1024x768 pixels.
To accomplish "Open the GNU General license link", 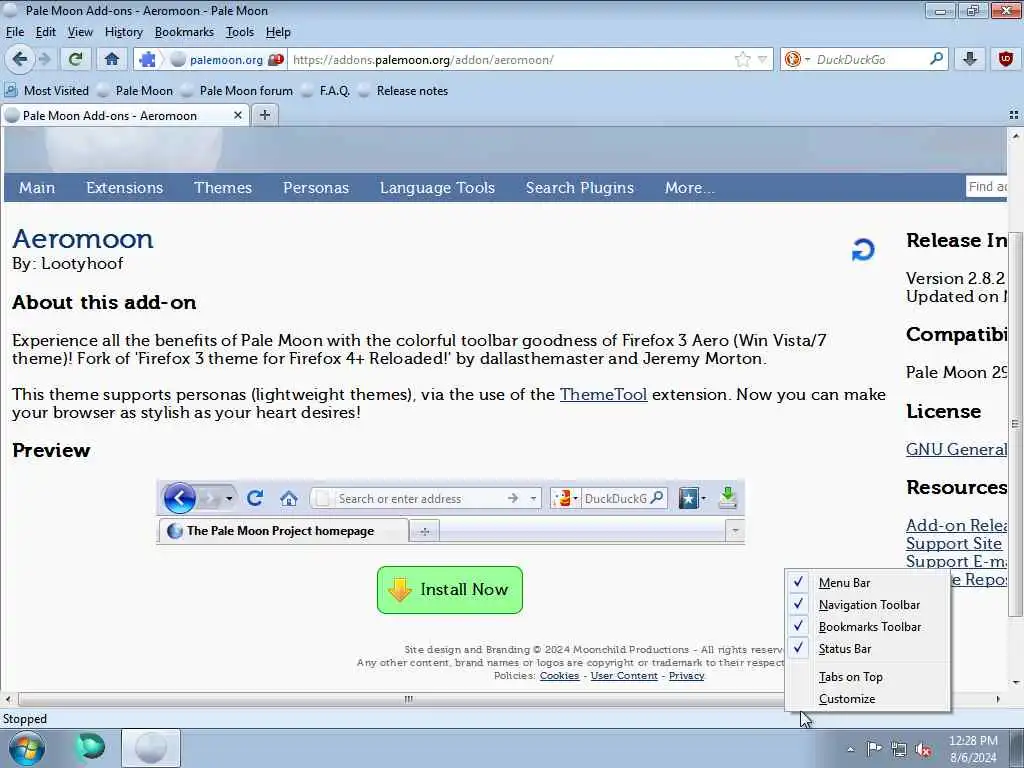I will tap(957, 449).
